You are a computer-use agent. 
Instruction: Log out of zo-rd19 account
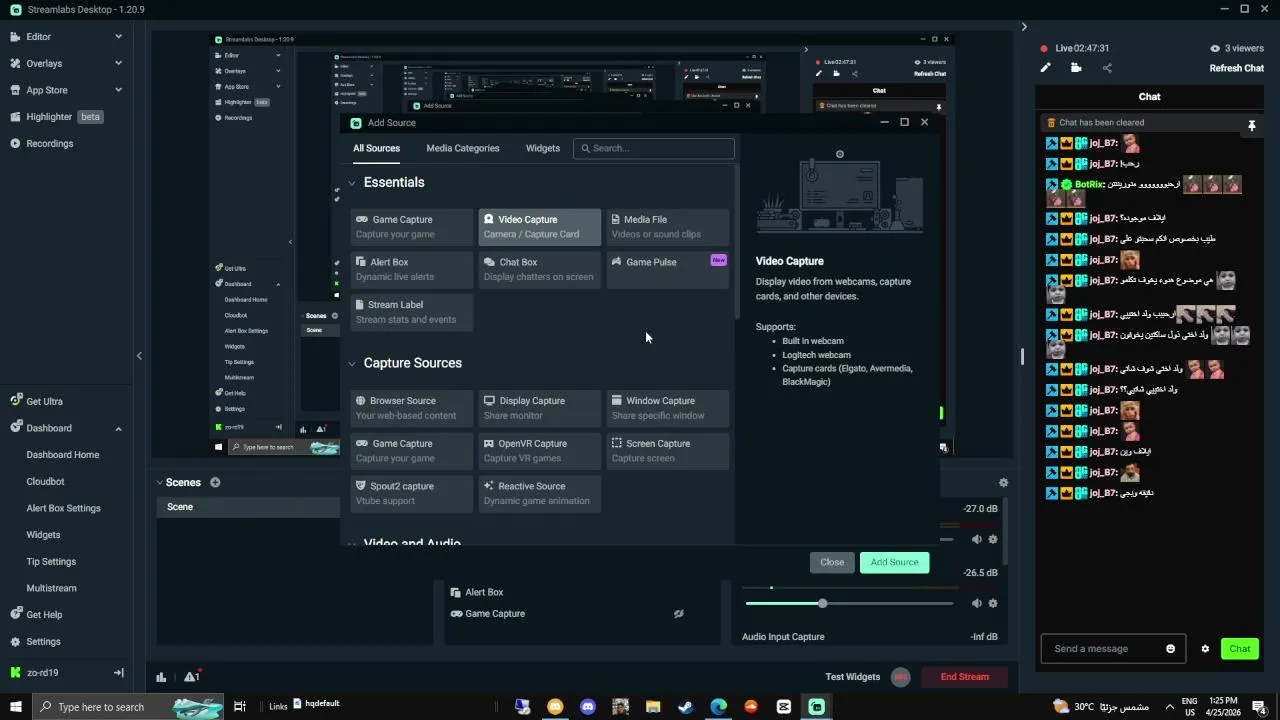[x=118, y=673]
